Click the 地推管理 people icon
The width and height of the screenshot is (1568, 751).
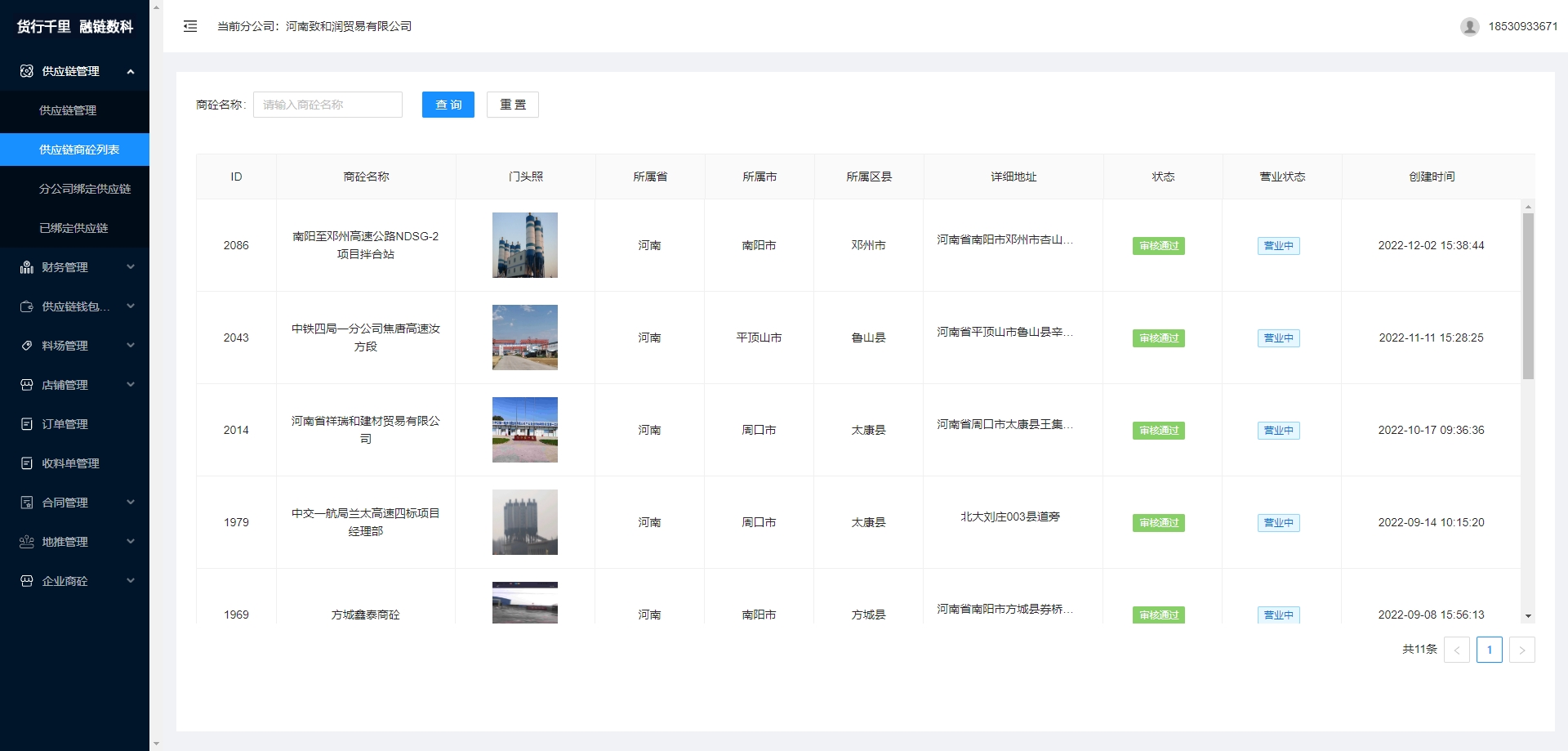click(x=26, y=542)
